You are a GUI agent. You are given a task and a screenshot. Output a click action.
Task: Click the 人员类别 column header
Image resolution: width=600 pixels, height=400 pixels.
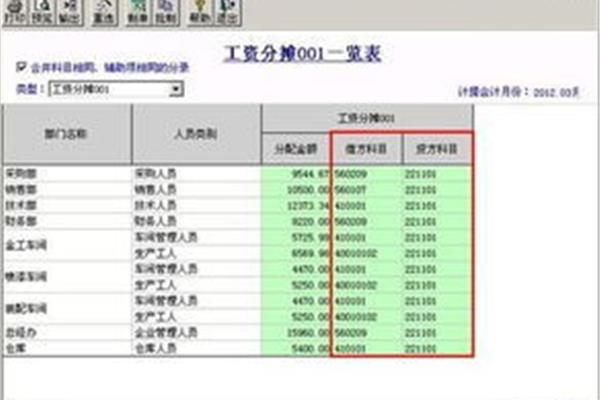(x=196, y=134)
